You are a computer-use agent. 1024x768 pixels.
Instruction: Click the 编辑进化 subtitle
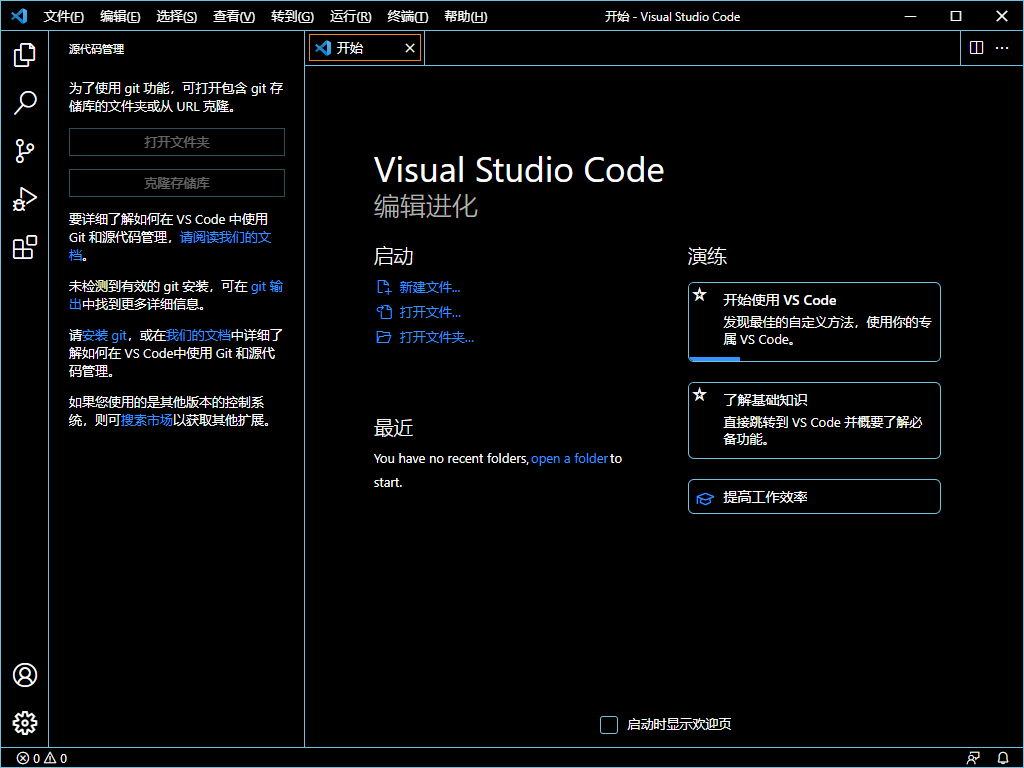(x=425, y=206)
